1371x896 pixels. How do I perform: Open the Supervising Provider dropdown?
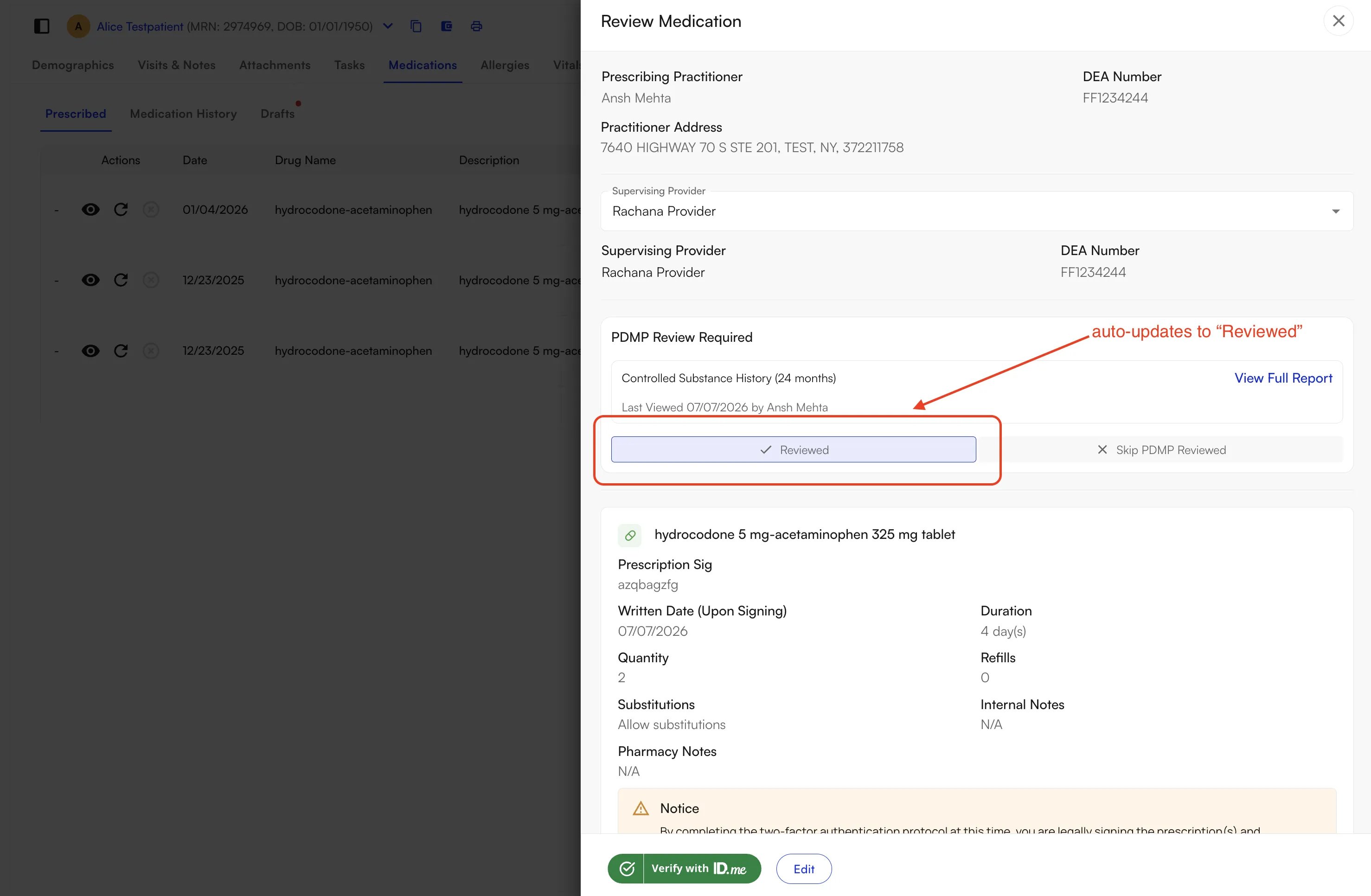point(976,211)
